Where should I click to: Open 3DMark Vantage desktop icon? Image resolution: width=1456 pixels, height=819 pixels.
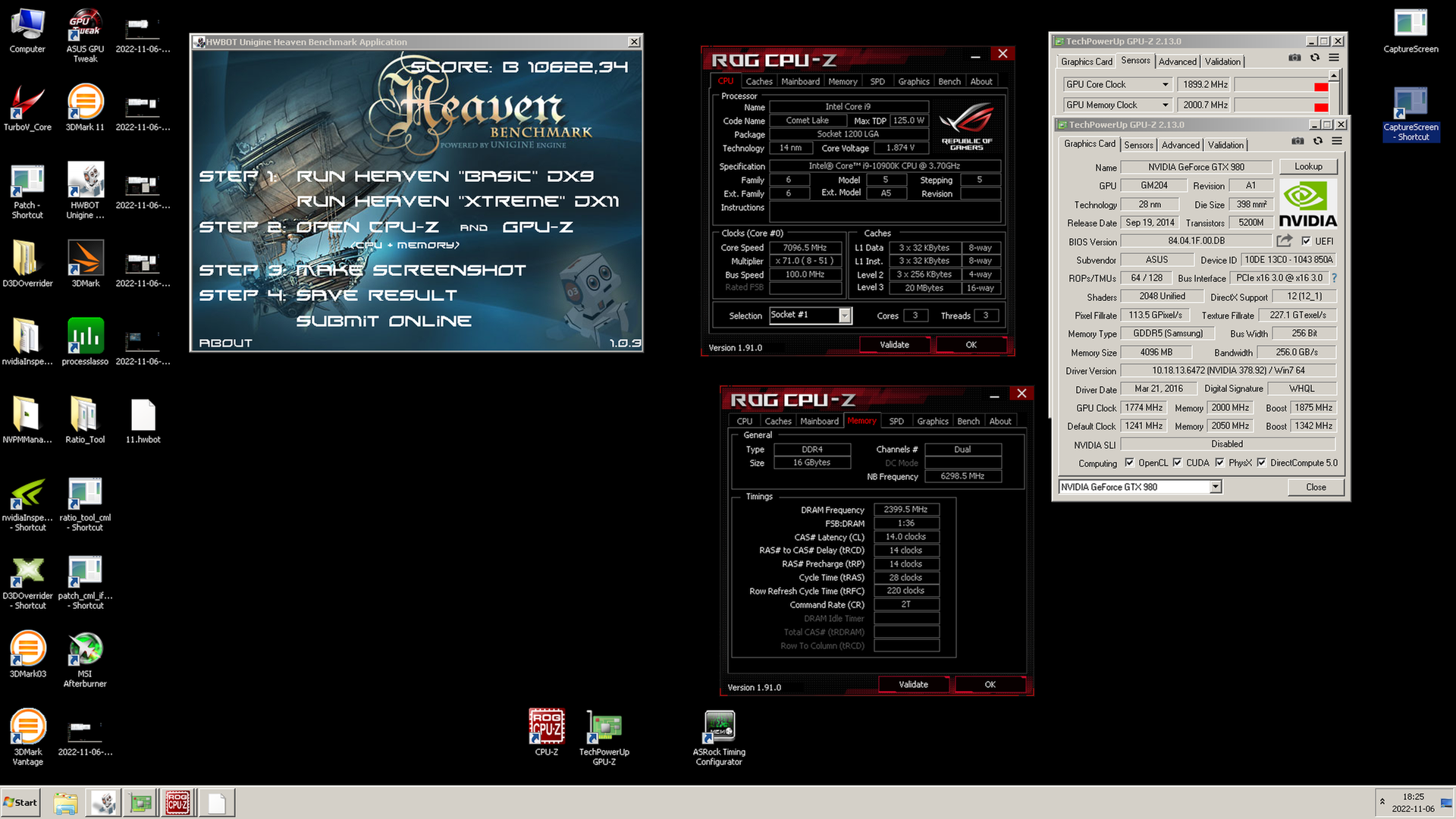point(27,738)
